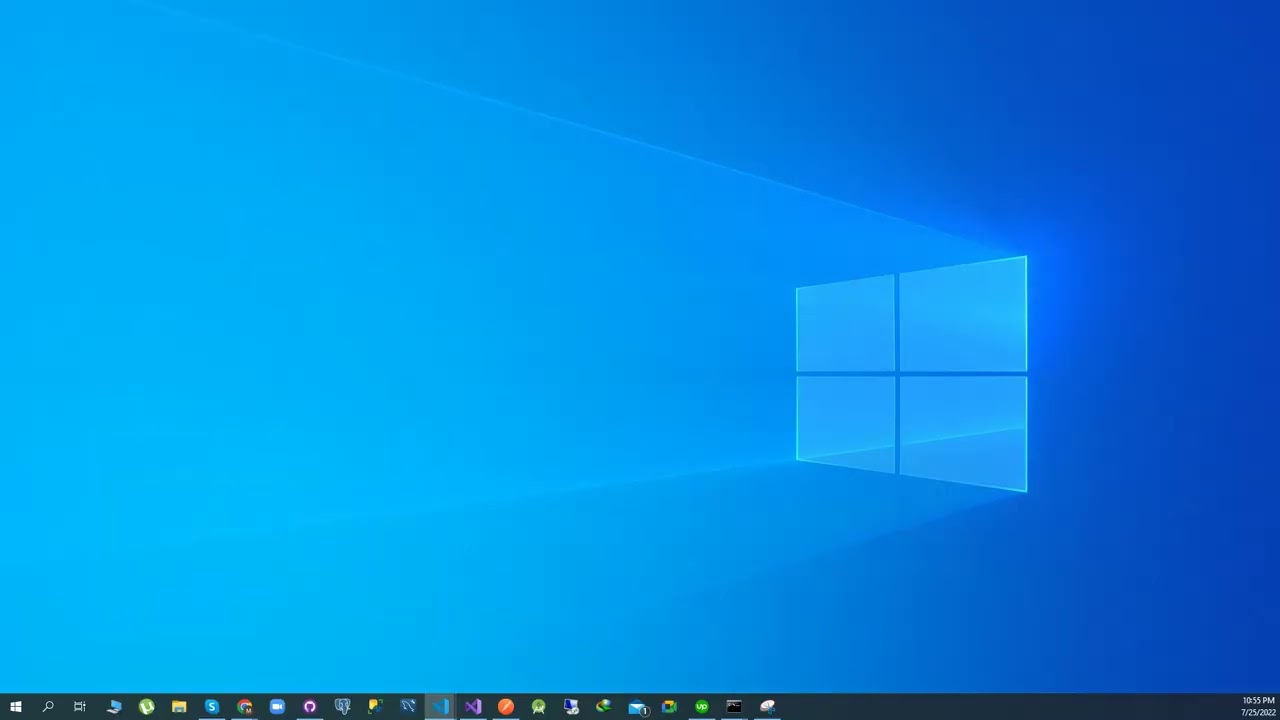Open Postman from the taskbar
Image resolution: width=1280 pixels, height=720 pixels.
pyautogui.click(x=506, y=707)
